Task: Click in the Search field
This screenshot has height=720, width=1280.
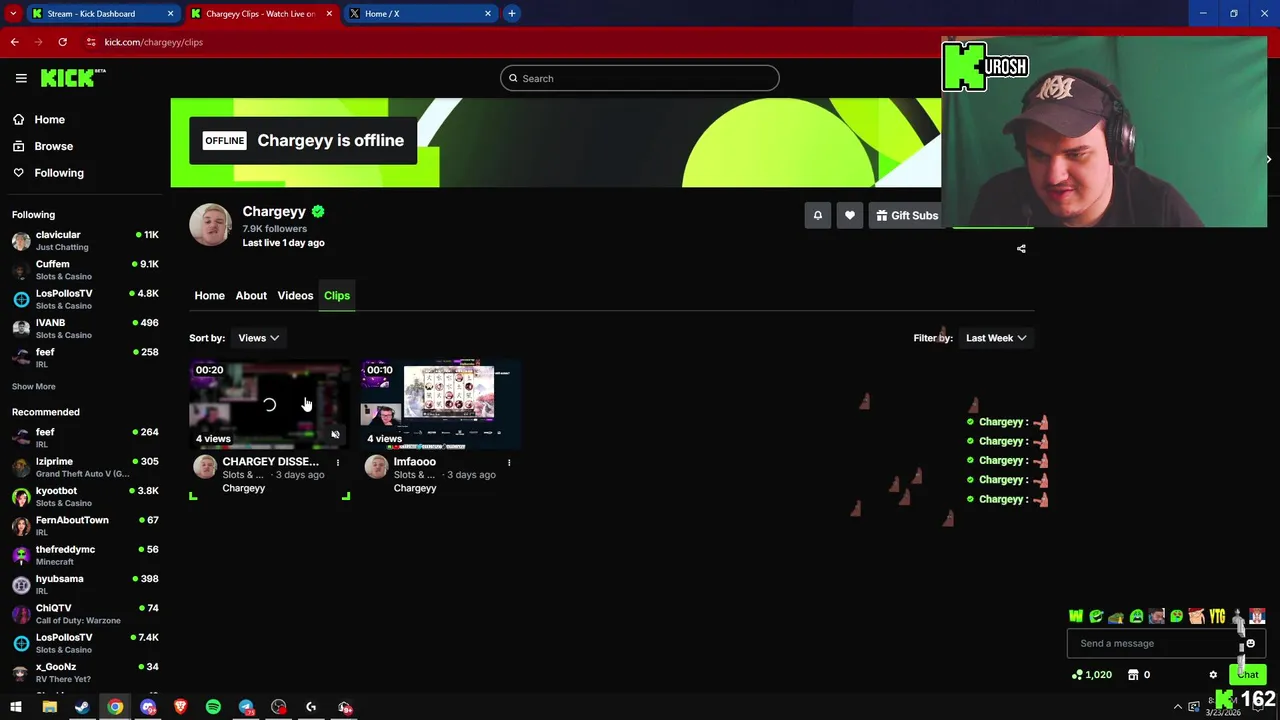Action: (x=640, y=78)
